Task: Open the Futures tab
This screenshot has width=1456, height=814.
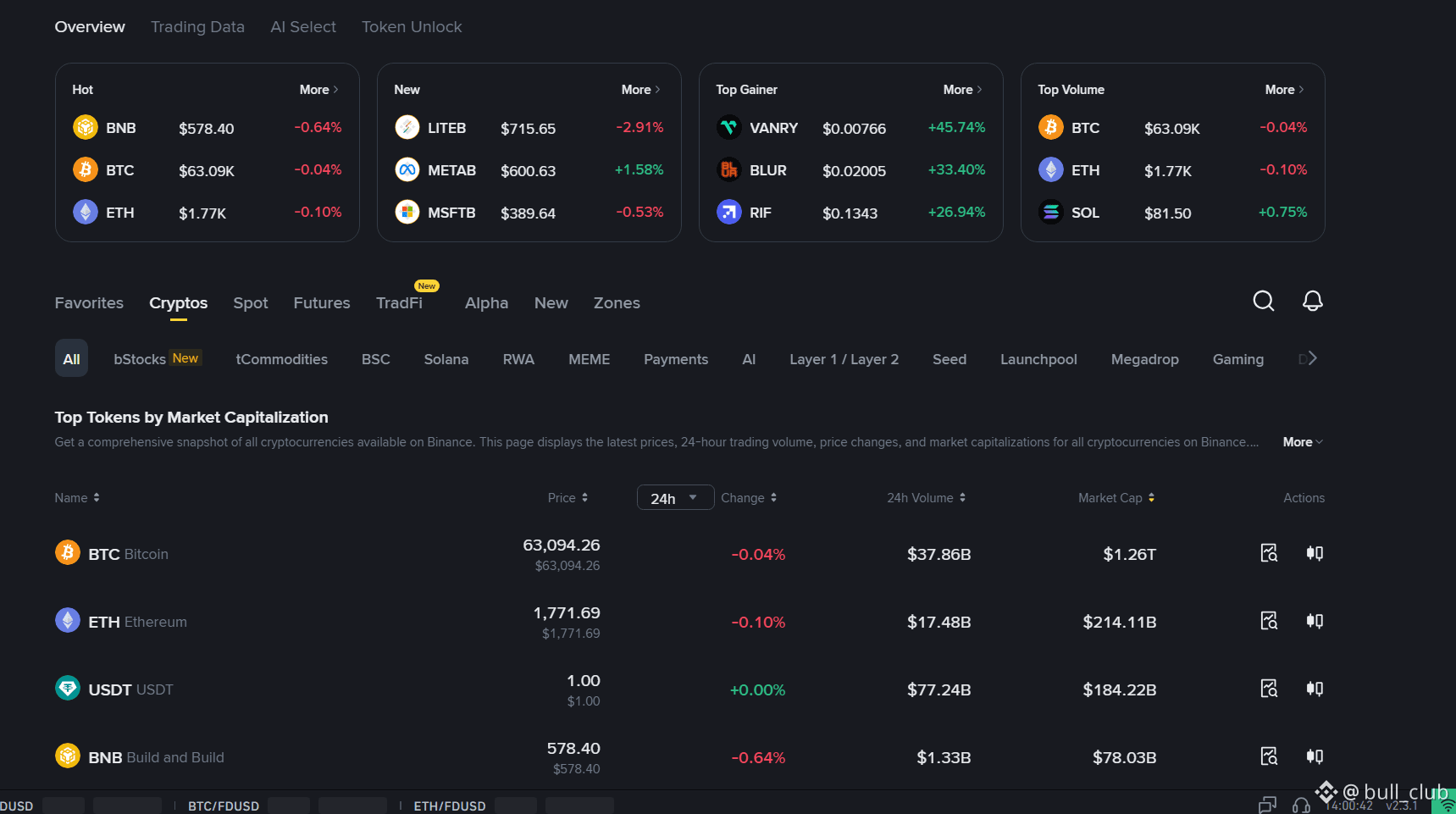Action: point(322,303)
